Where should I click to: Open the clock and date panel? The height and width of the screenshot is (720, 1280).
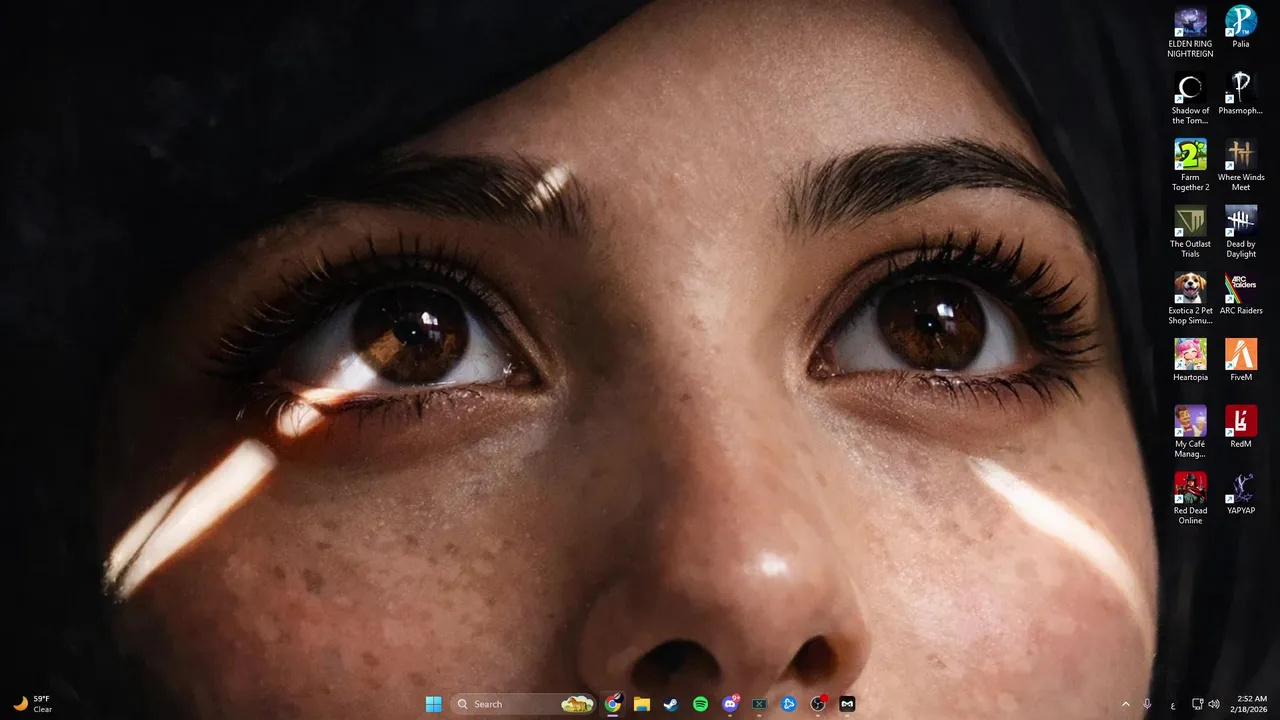(x=1251, y=704)
